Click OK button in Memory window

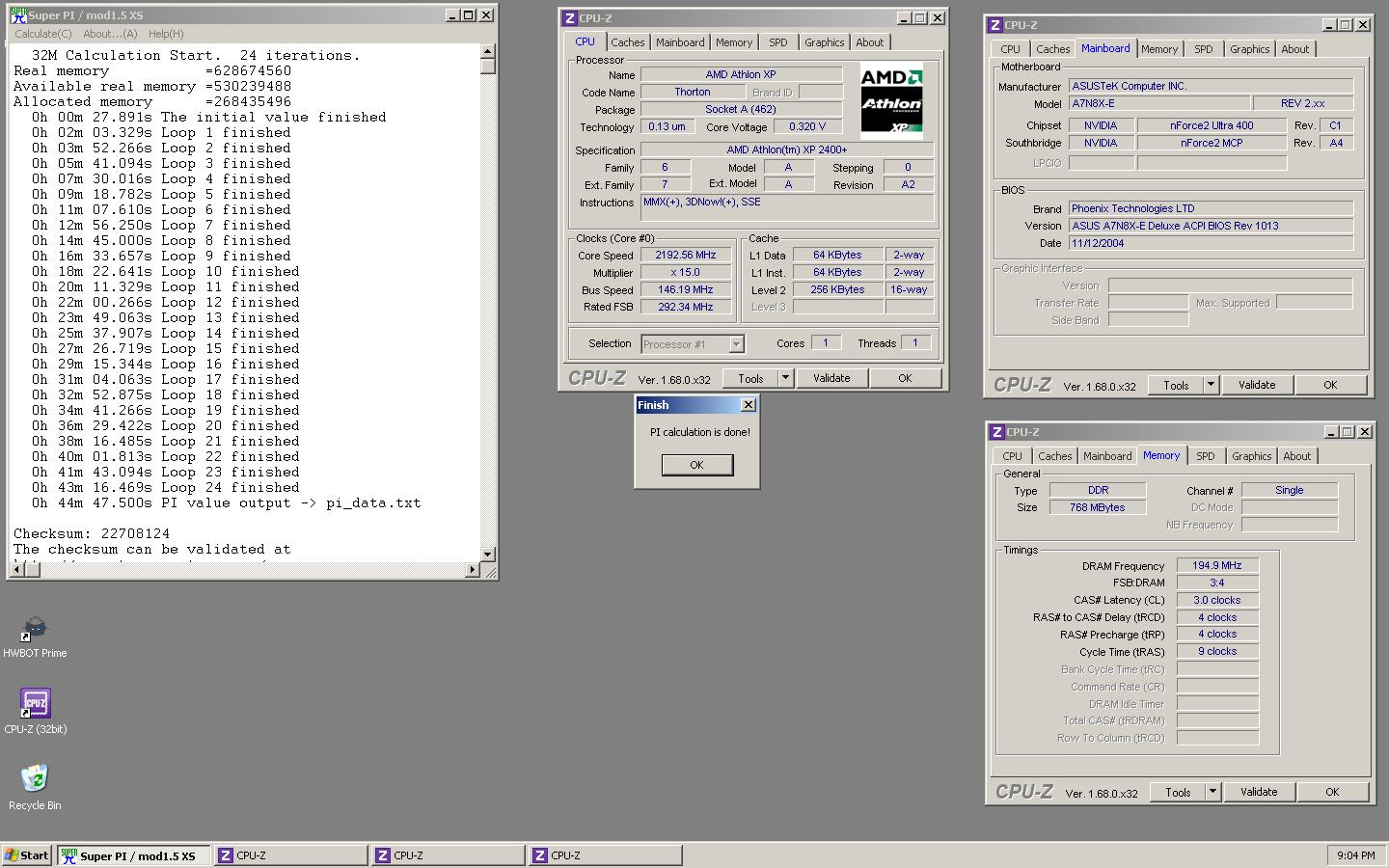pos(1332,792)
